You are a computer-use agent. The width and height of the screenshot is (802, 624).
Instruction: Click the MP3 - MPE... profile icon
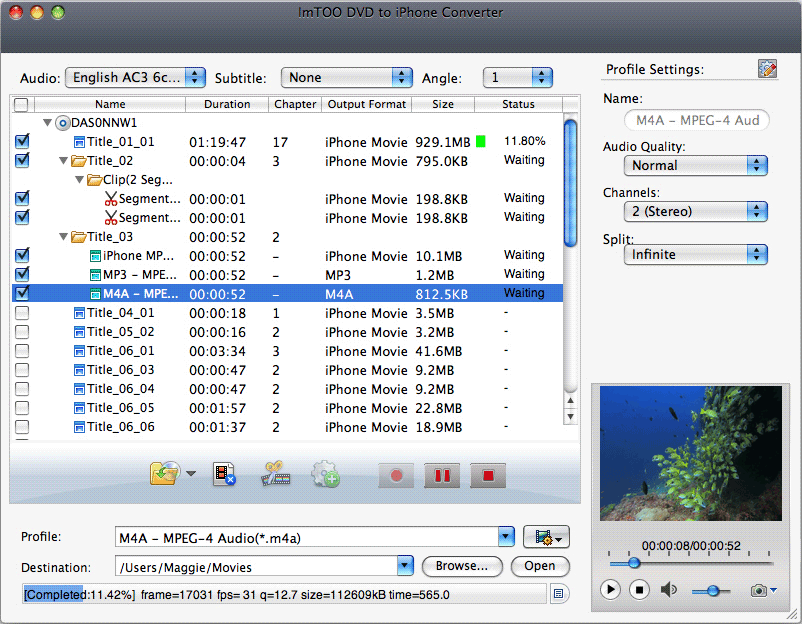tap(95, 275)
